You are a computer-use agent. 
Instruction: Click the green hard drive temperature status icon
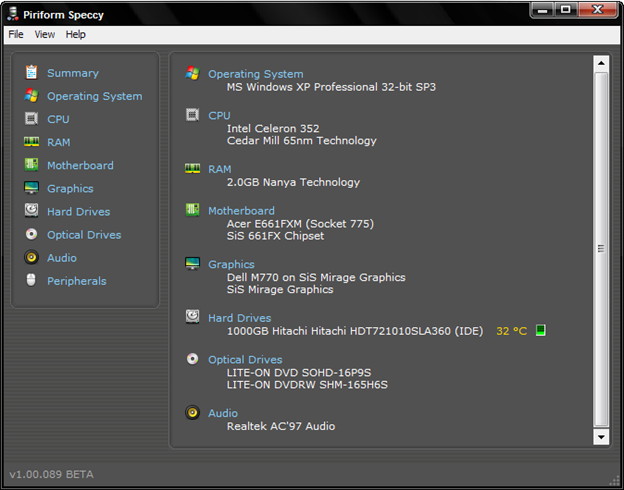(540, 330)
